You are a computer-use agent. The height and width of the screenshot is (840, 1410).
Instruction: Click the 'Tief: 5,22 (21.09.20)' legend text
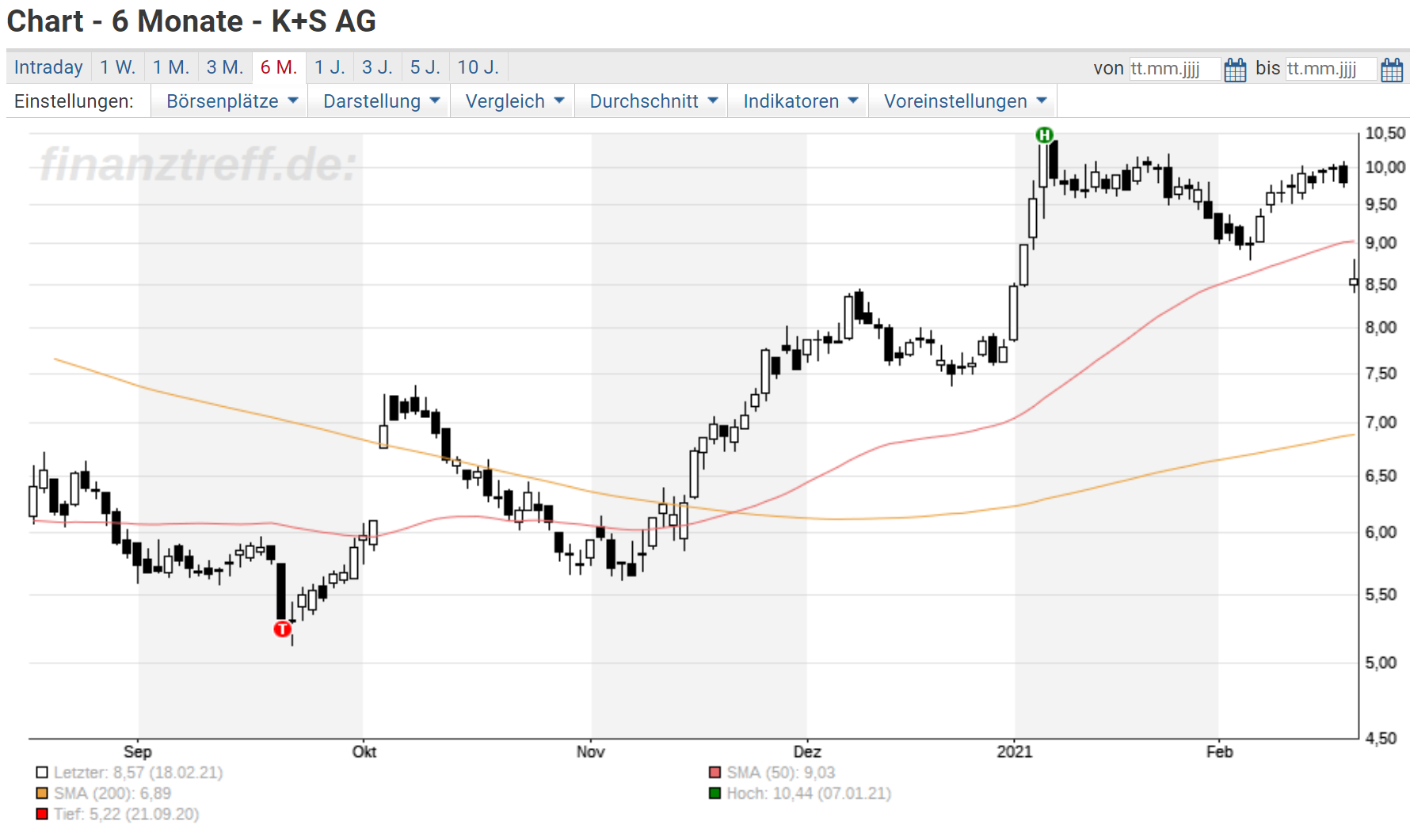[x=127, y=814]
